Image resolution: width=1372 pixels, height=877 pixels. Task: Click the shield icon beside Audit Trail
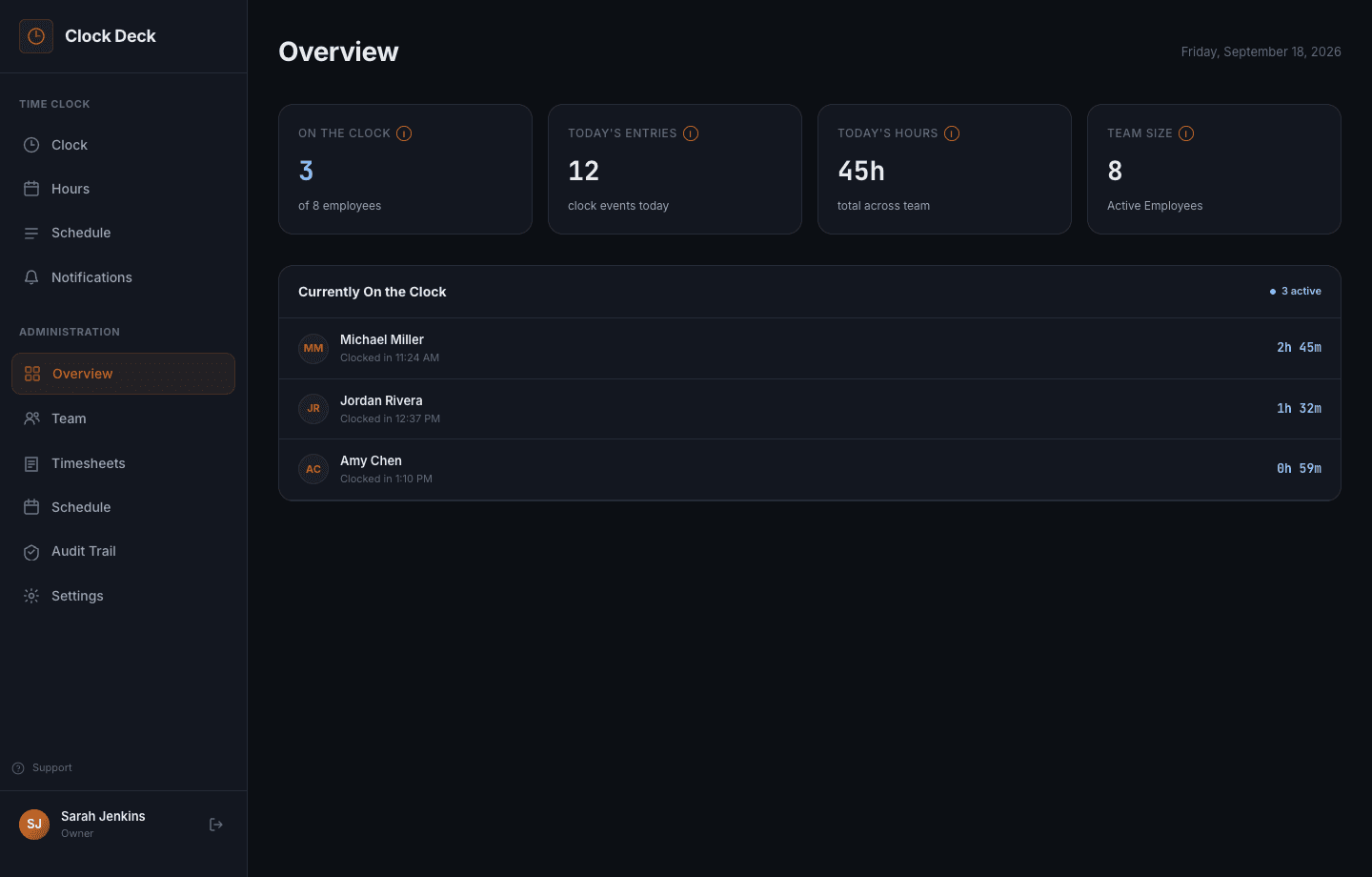click(x=31, y=551)
